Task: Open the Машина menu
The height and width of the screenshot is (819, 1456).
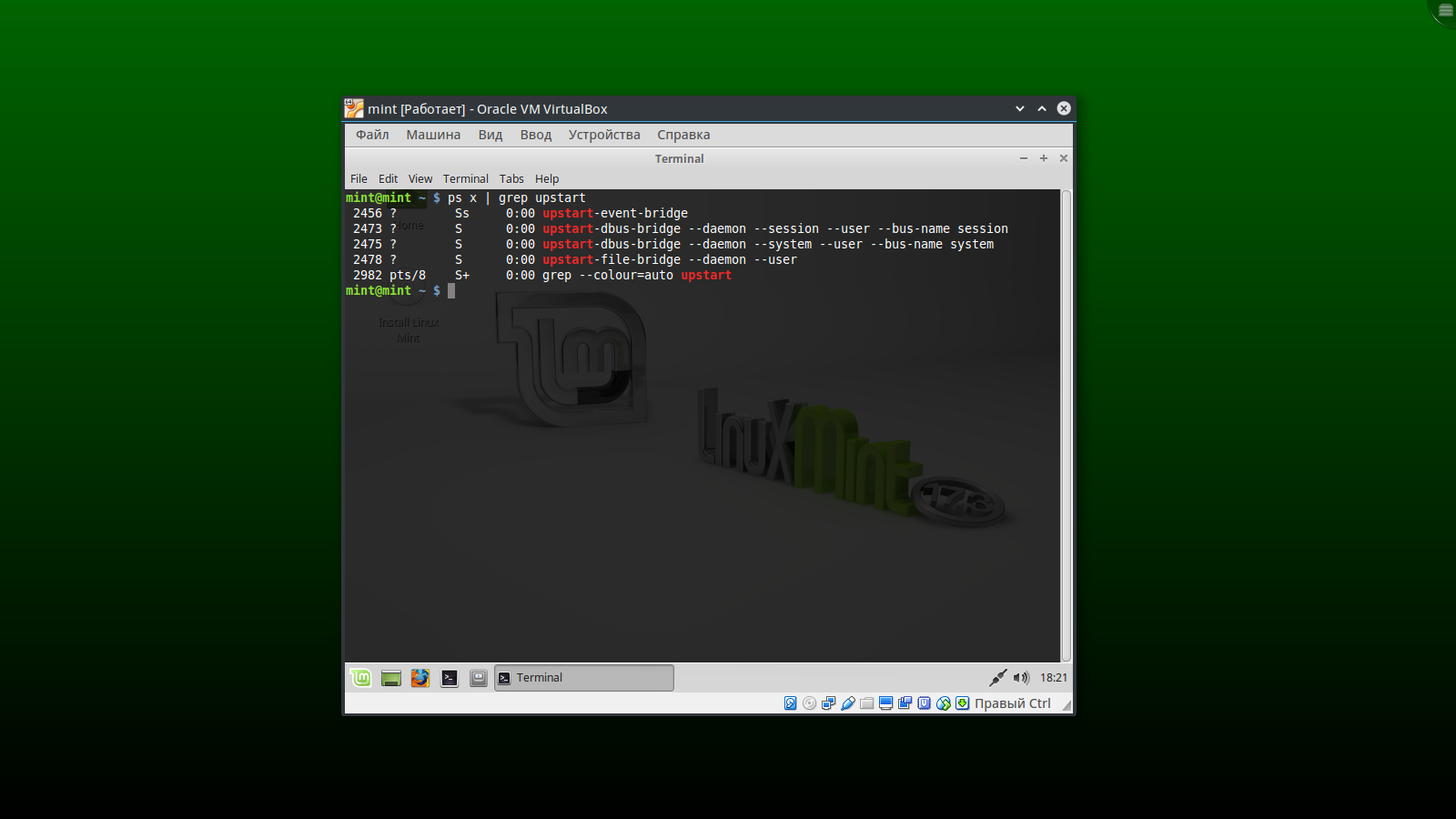Action: coord(433,135)
